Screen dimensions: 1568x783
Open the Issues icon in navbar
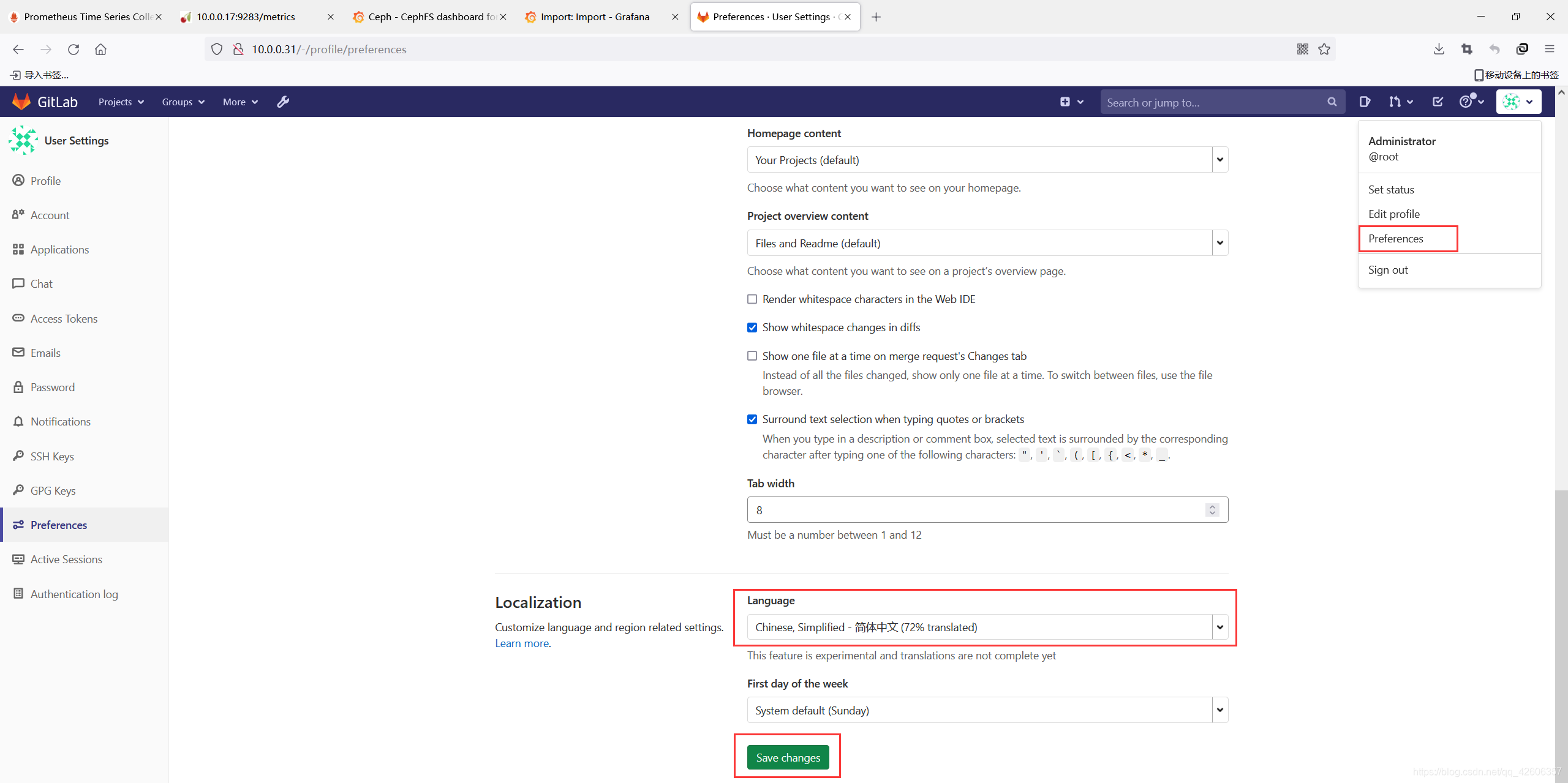(x=1364, y=102)
